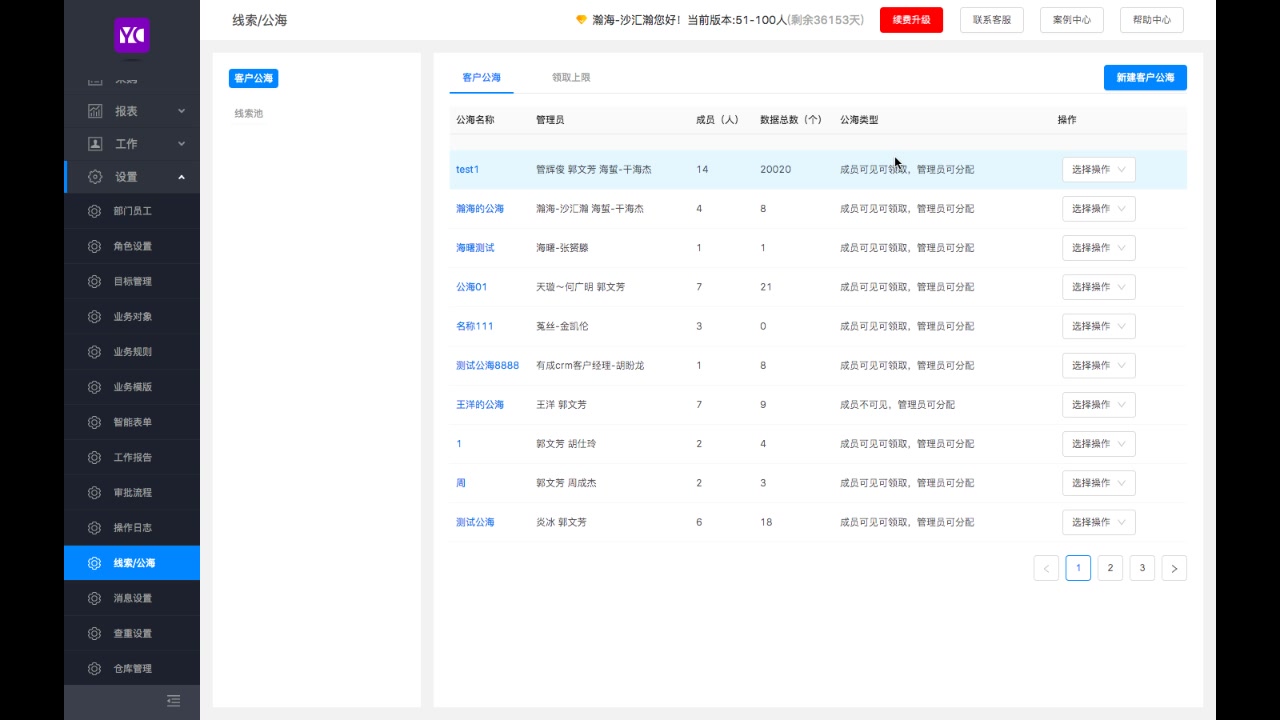1280x720 pixels.
Task: Open the 王洋的公海 pool link
Action: point(480,405)
